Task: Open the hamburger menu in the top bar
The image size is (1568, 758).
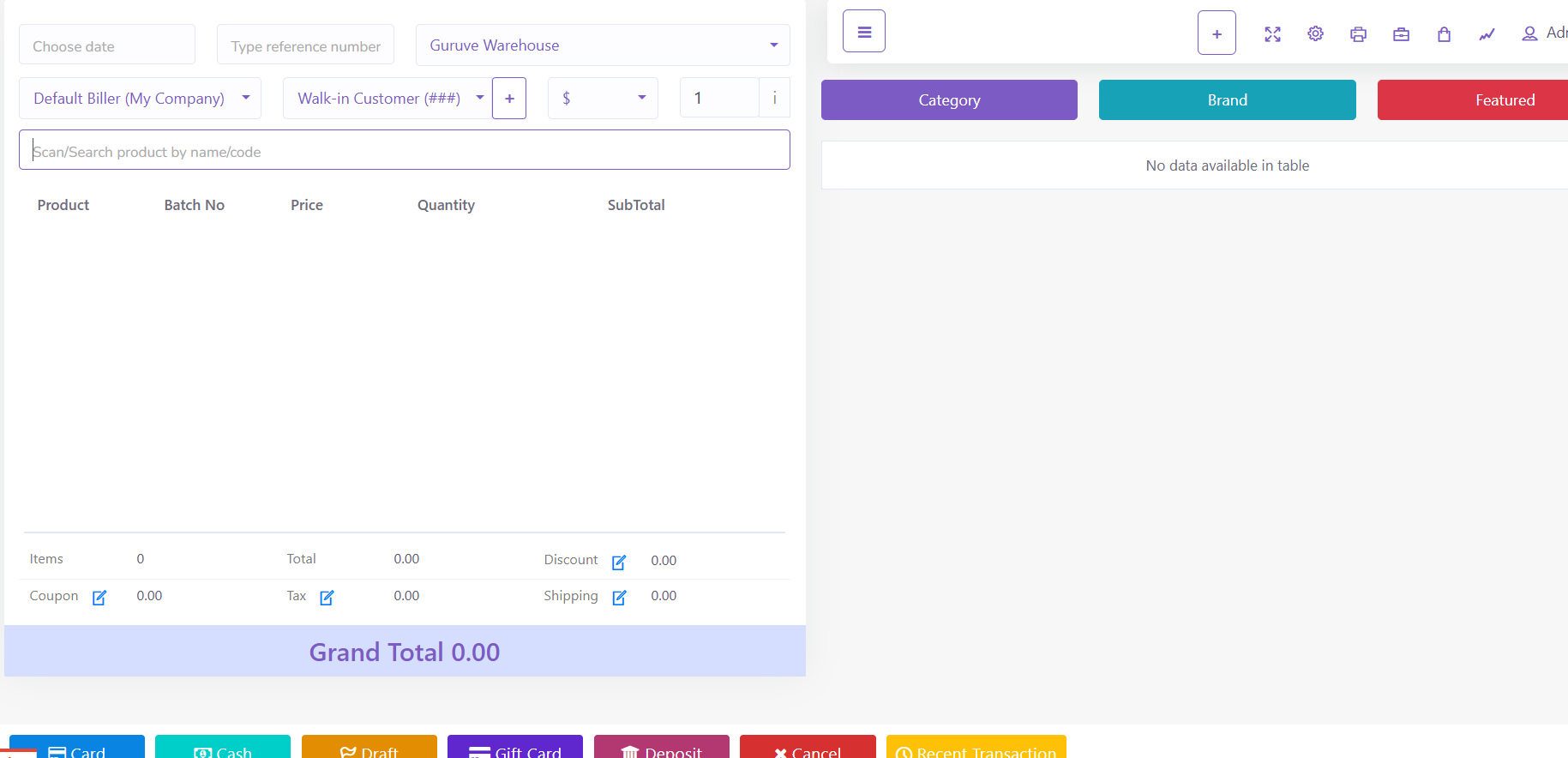Action: 863,32
